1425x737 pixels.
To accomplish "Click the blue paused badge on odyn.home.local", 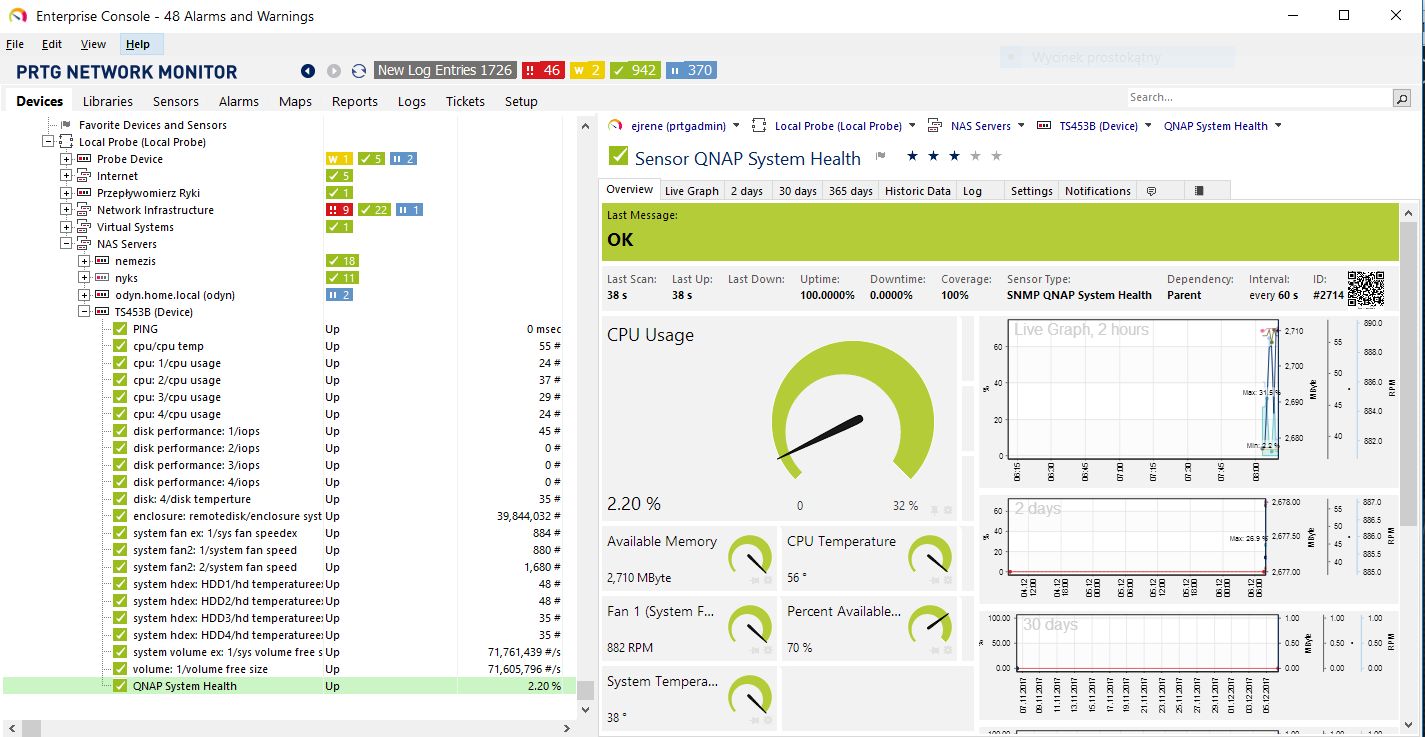I will click(340, 295).
